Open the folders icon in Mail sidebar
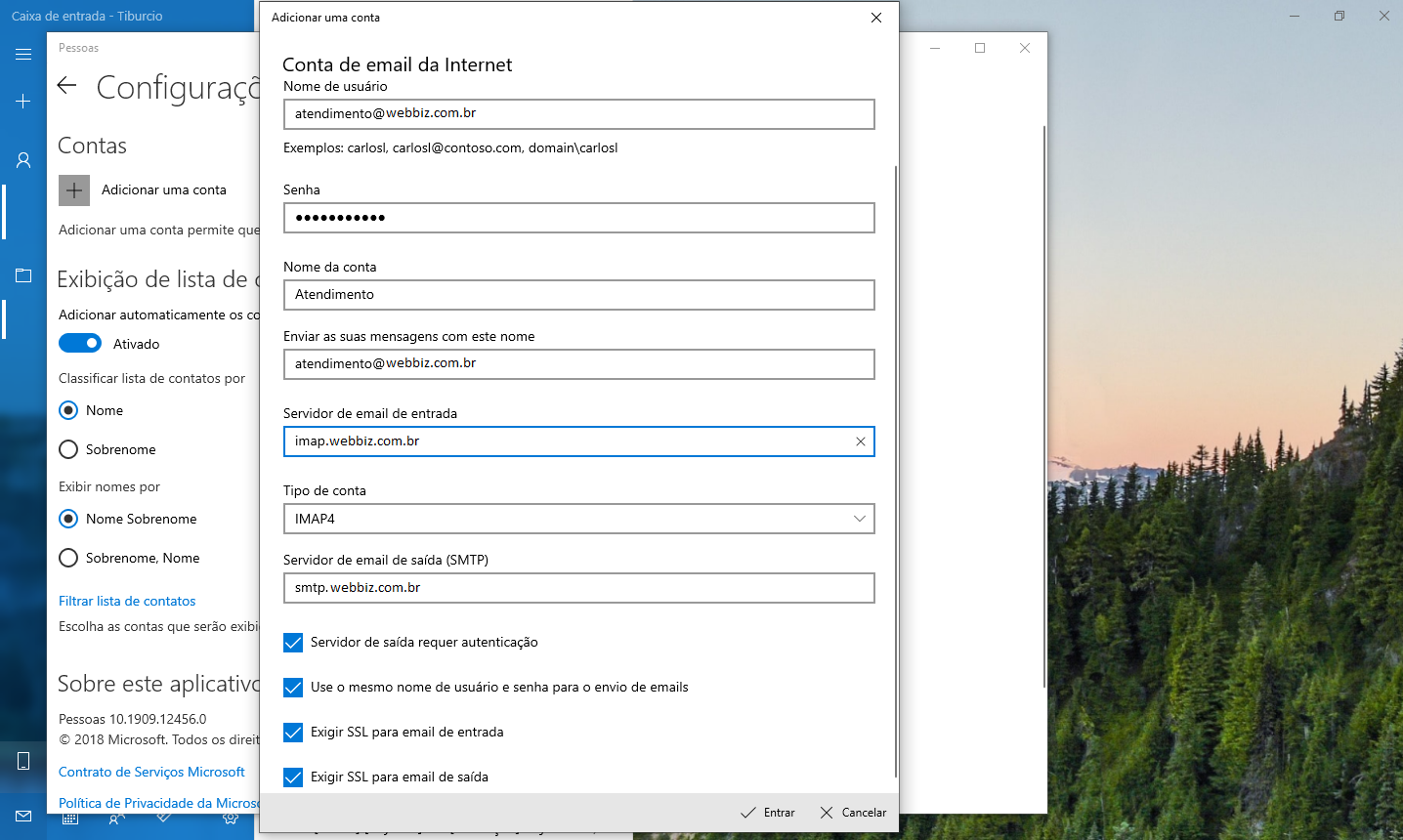 [x=23, y=275]
